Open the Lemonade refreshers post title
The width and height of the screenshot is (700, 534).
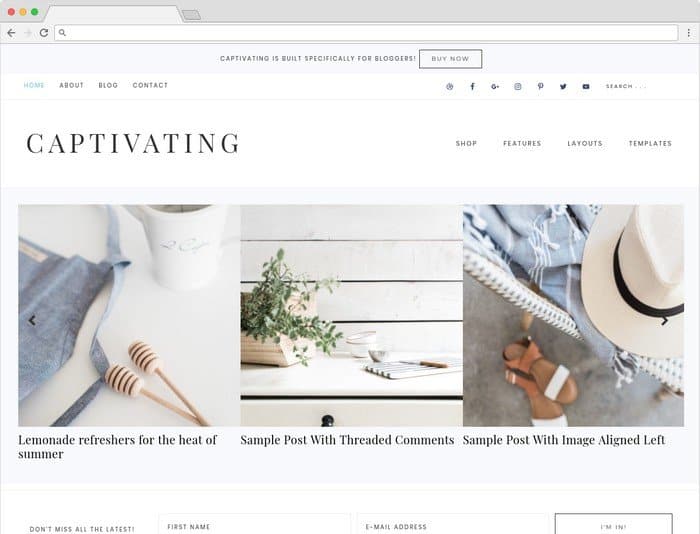[117, 446]
